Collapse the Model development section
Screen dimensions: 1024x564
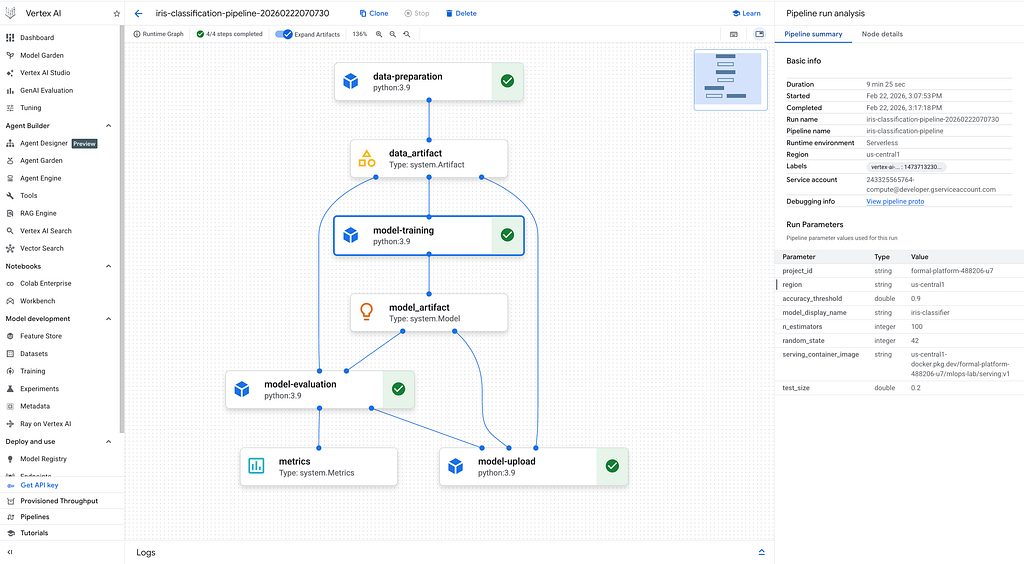(x=108, y=319)
